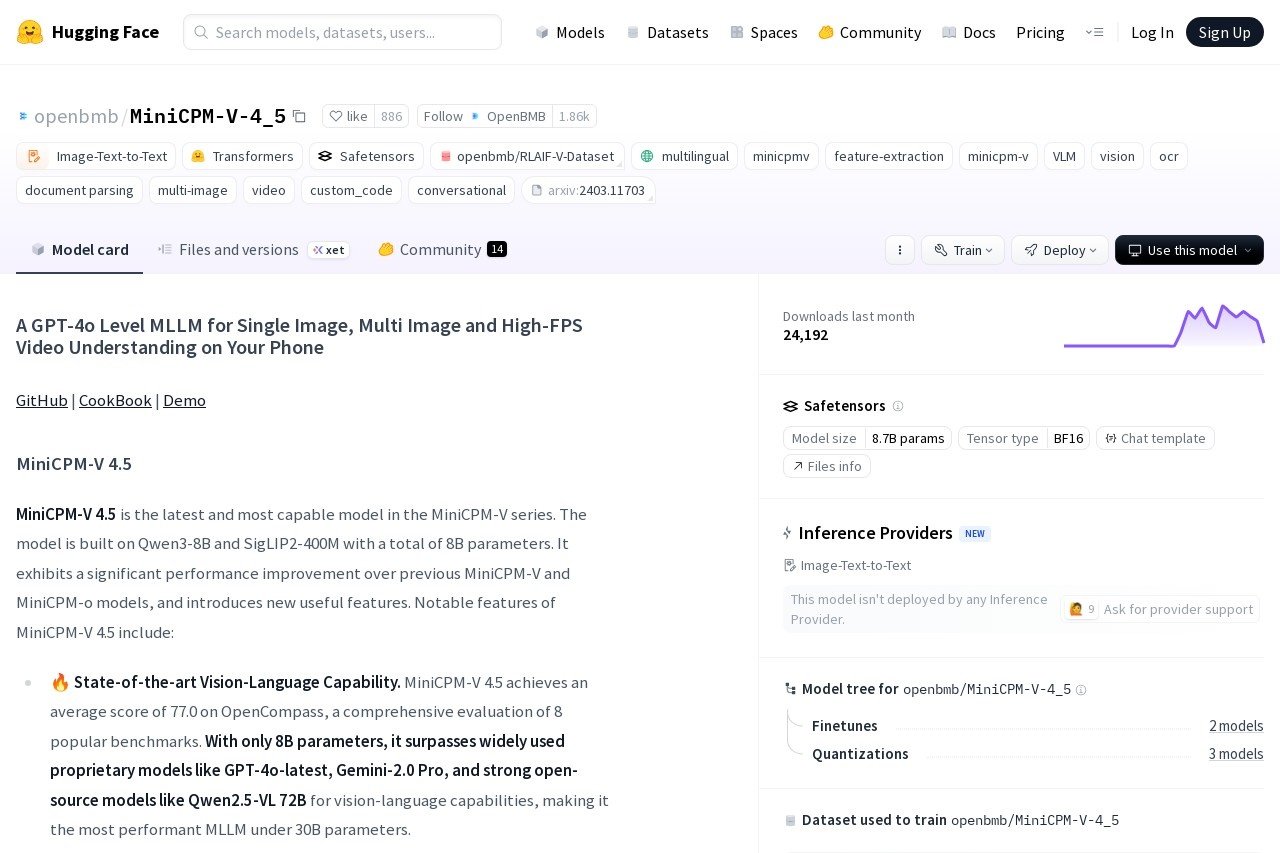The height and width of the screenshot is (853, 1280).
Task: Select the multi-image tag
Action: tap(192, 190)
